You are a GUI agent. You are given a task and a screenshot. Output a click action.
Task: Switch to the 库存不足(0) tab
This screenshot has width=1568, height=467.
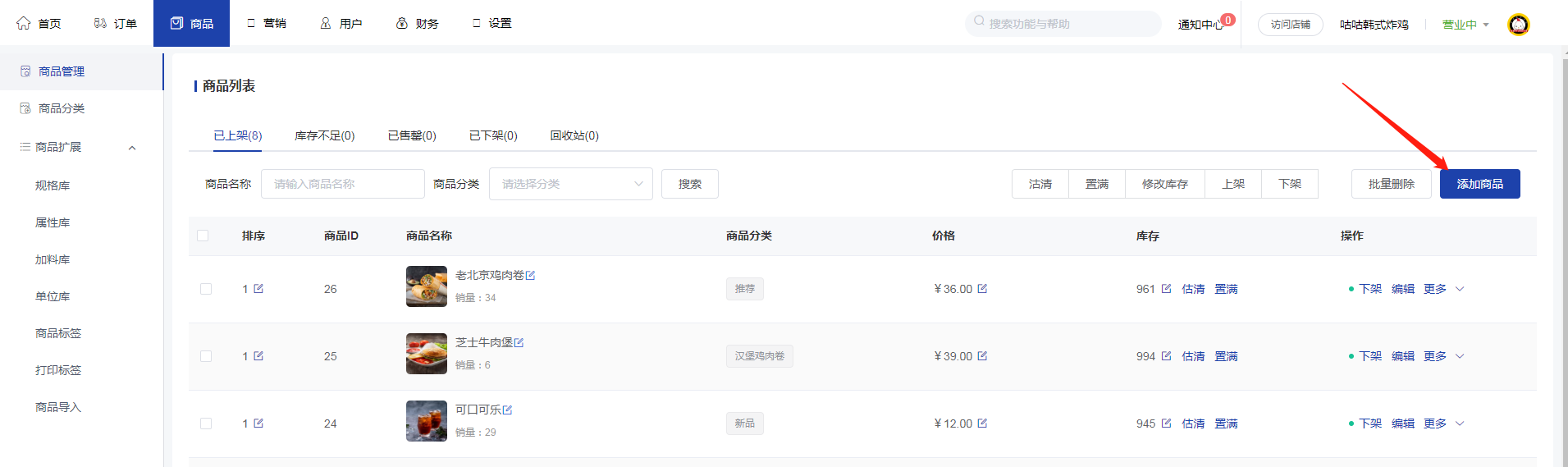(x=325, y=135)
